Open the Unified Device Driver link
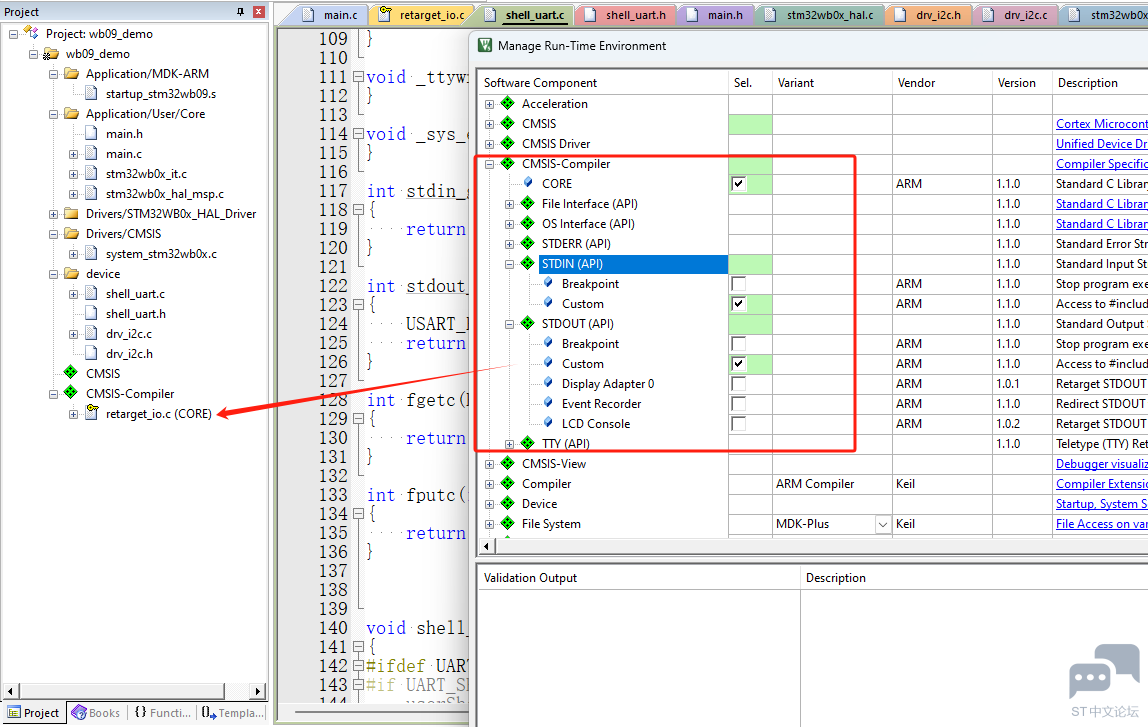The height and width of the screenshot is (727, 1148). (x=1102, y=143)
